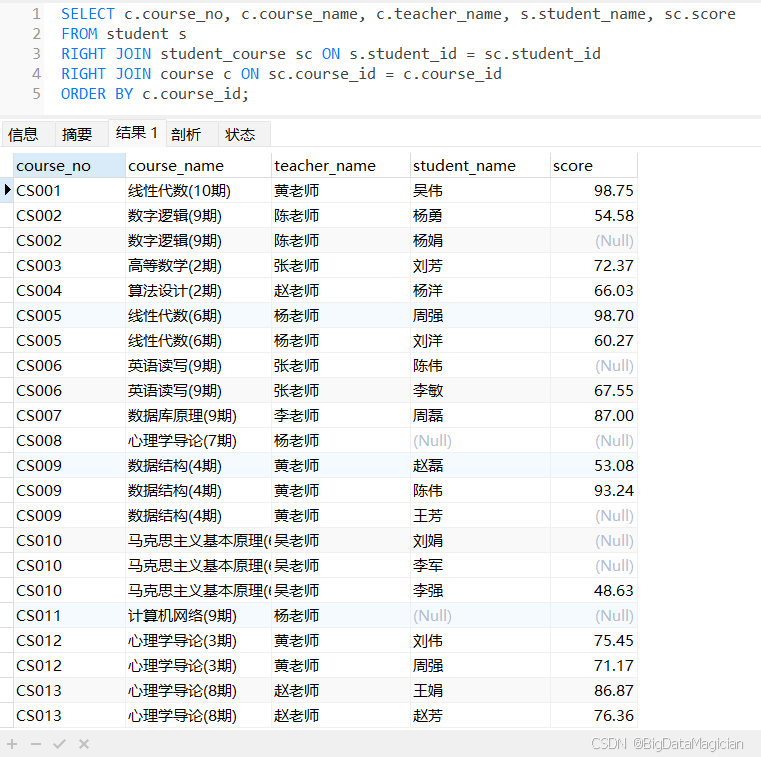The image size is (761, 757).
Task: Select the score cell 66.03
Action: [x=594, y=291]
